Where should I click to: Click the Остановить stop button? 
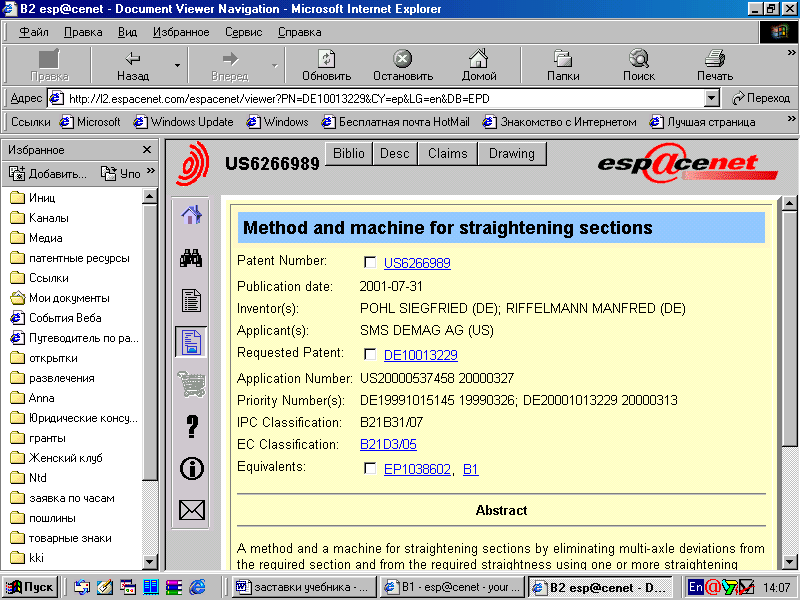click(403, 66)
